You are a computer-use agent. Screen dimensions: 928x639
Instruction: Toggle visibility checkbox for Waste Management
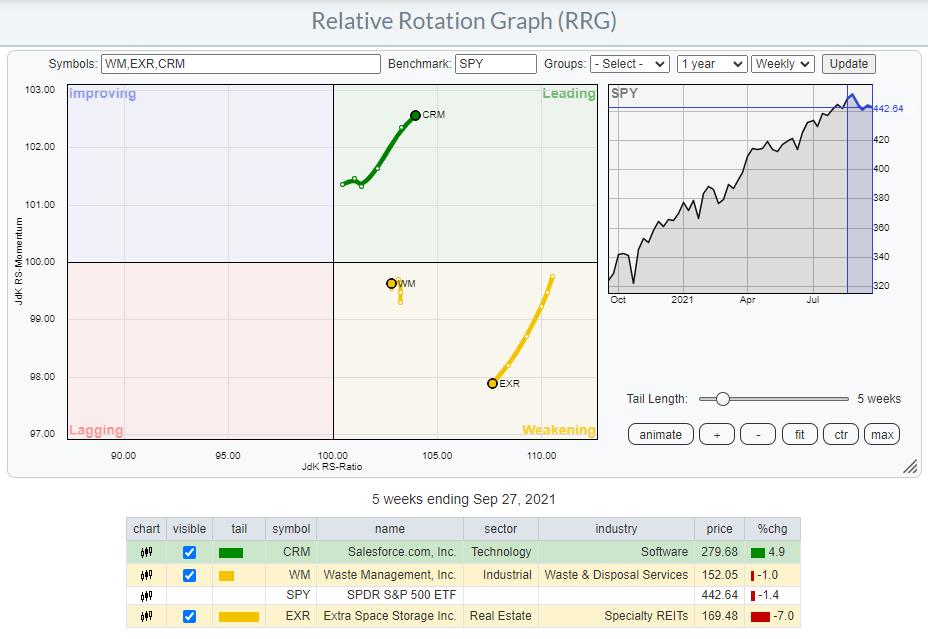(189, 575)
